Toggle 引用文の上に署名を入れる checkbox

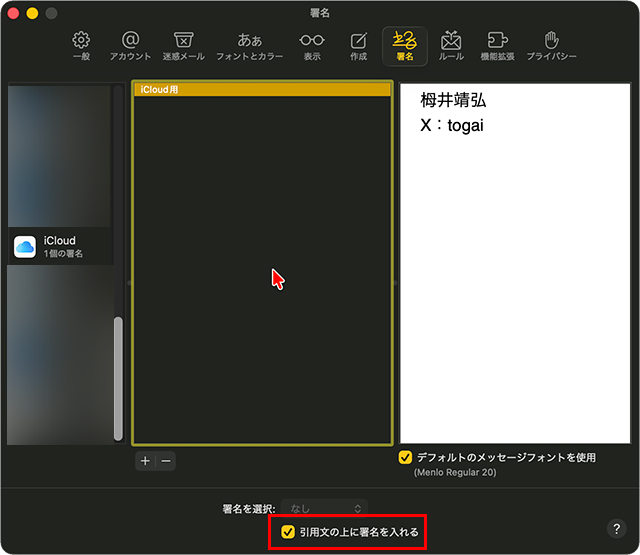coord(288,532)
